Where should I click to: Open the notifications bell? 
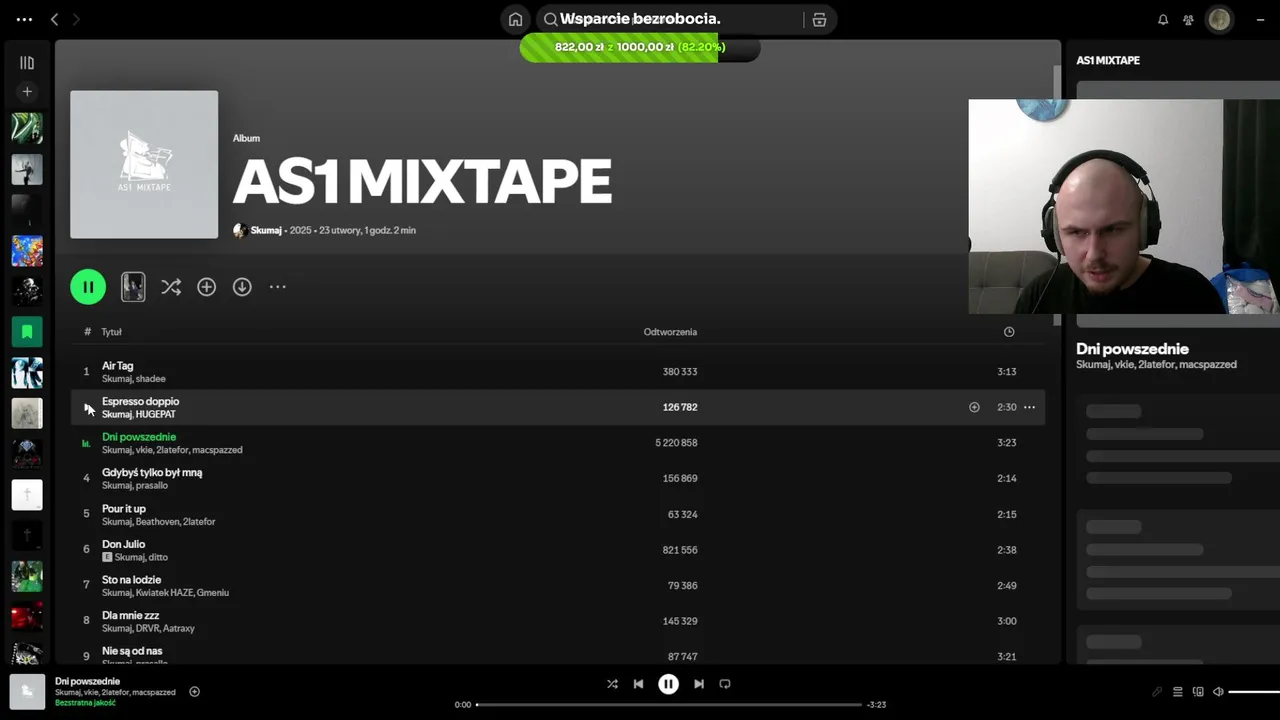[1163, 19]
